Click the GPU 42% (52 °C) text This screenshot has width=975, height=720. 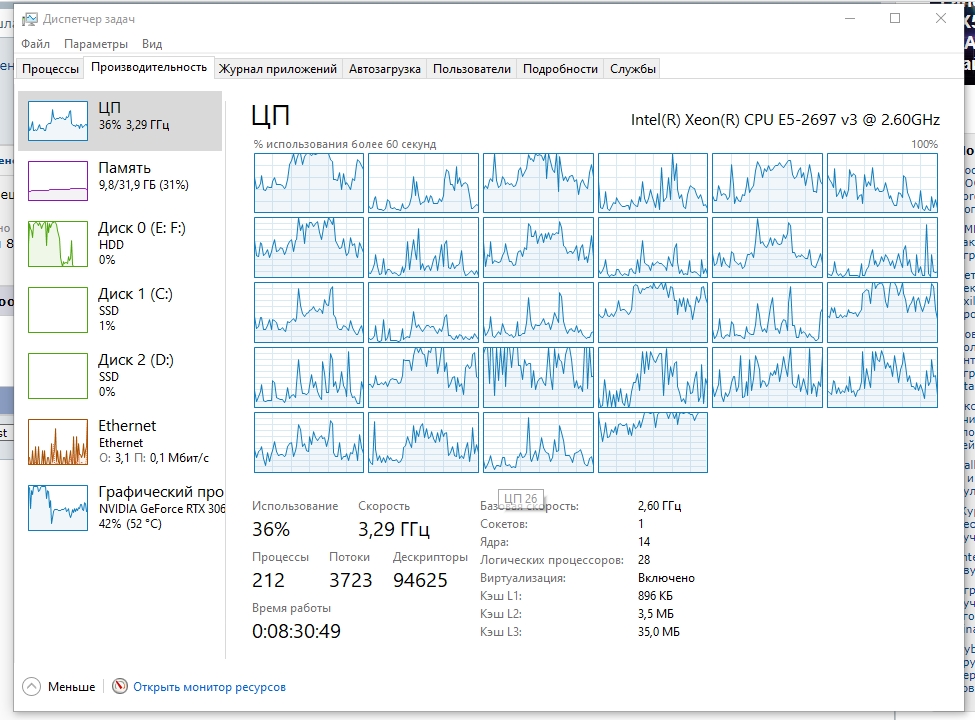click(x=130, y=524)
